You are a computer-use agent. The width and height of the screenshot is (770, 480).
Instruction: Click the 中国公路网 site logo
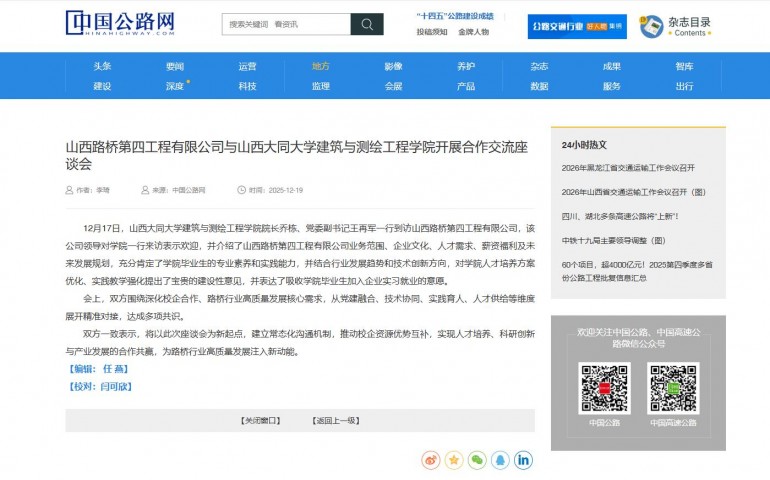pos(120,23)
